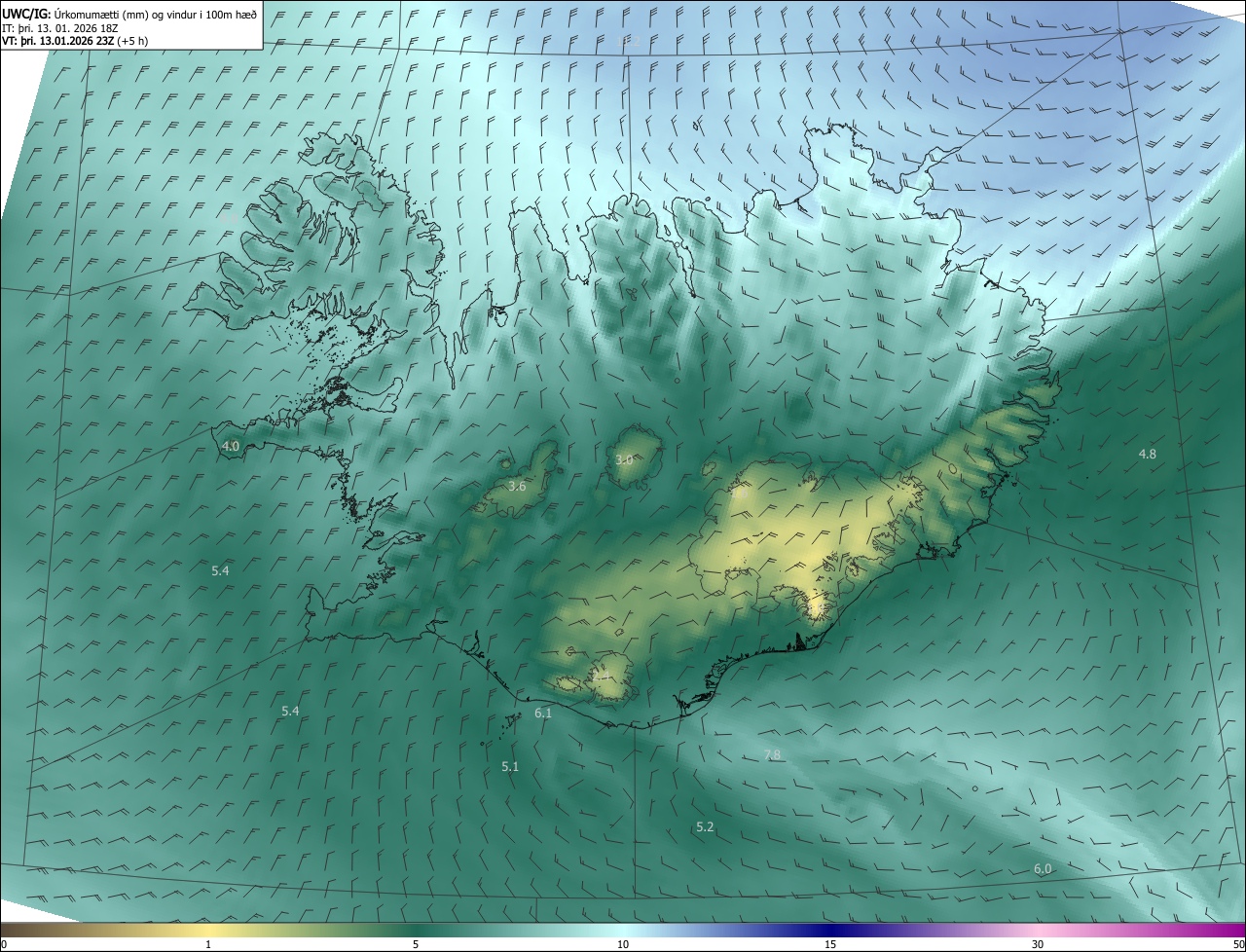
Task: Click the 4.0 value label on the map
Action: click(x=231, y=447)
